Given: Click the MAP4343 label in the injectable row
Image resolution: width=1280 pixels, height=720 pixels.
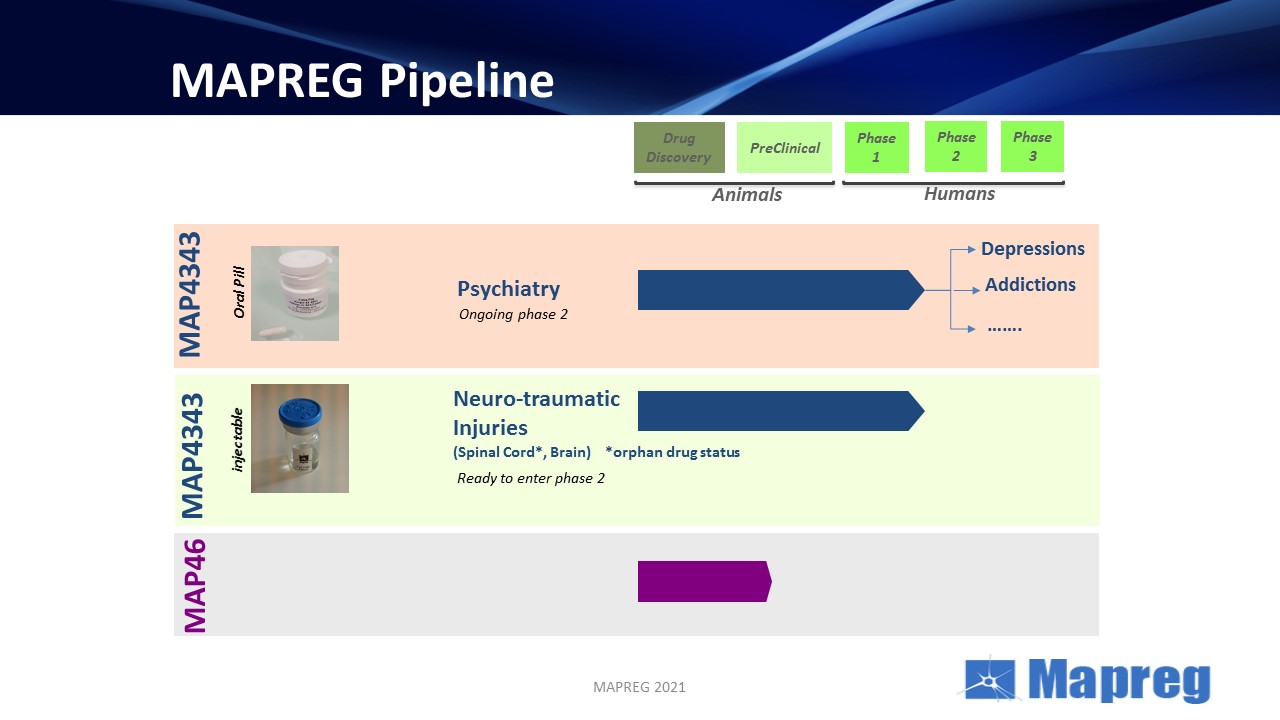Looking at the screenshot, I should tap(191, 455).
